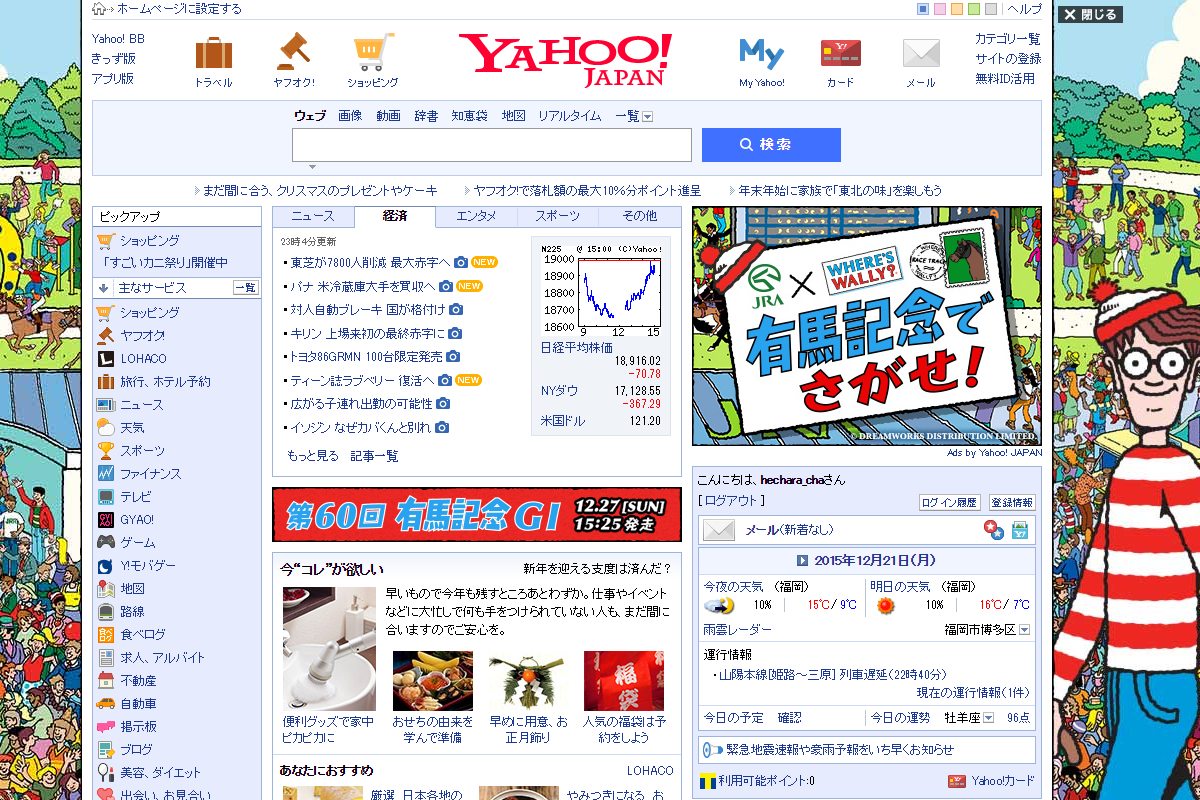Screen dimensions: 1200x800
Task: Click the おせちの由来を学んで準備 thumbnail
Action: tap(433, 681)
